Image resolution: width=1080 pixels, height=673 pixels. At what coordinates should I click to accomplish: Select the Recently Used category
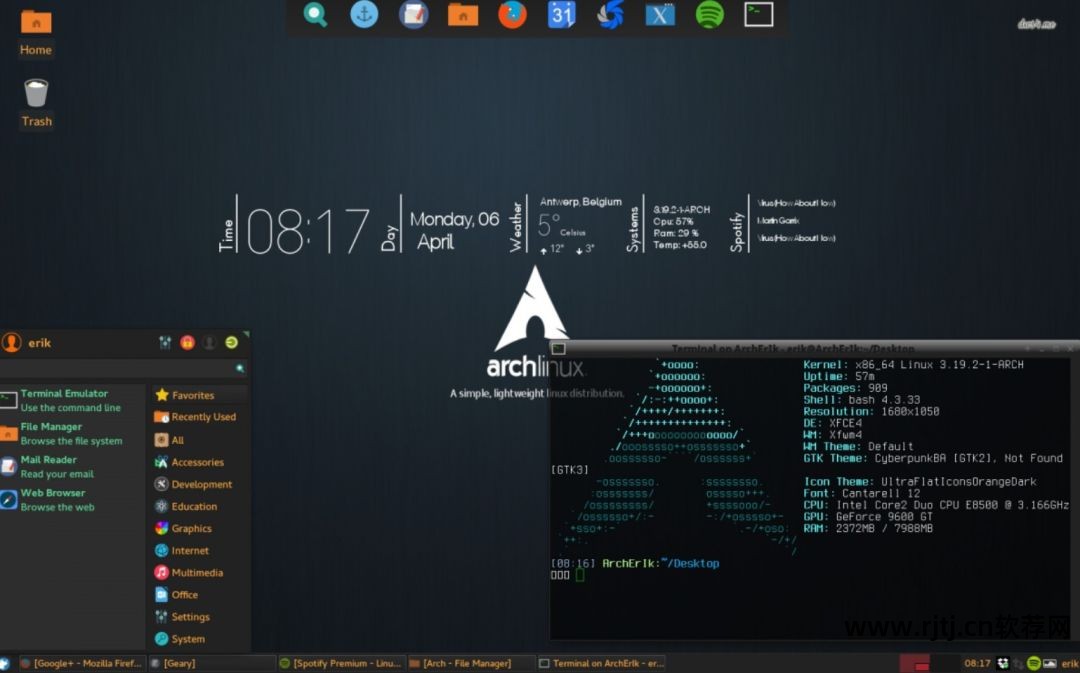point(200,417)
